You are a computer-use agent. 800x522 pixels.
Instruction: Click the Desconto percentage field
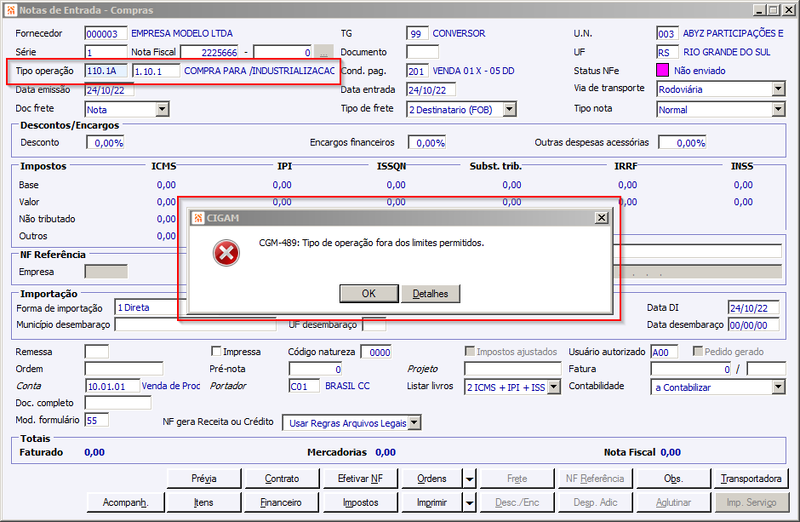pyautogui.click(x=105, y=143)
